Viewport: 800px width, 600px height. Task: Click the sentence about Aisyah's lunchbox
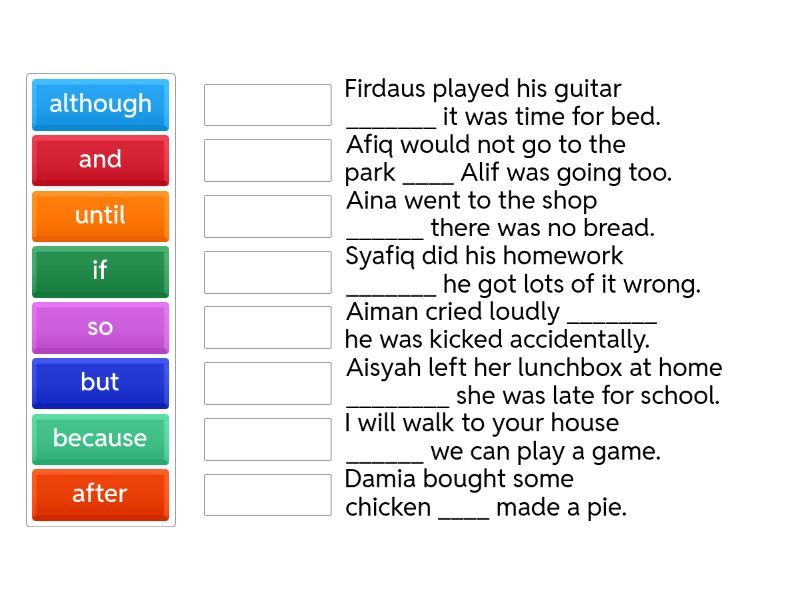[x=532, y=382]
